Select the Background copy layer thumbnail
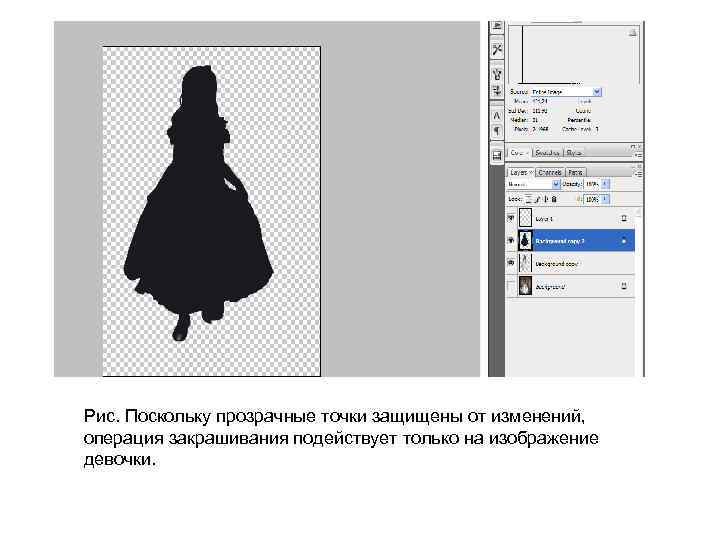Screen dimensions: 720x540 (x=525, y=263)
